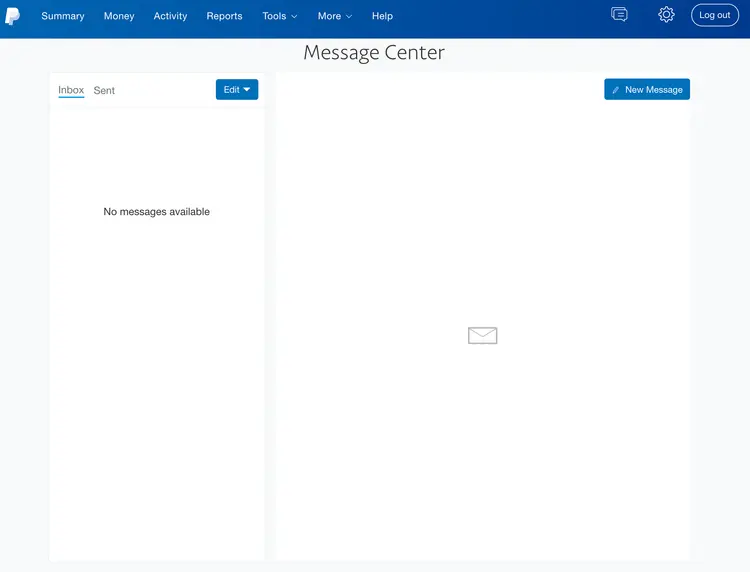The image size is (750, 572).
Task: Switch to the Sent tab
Action: tap(104, 91)
